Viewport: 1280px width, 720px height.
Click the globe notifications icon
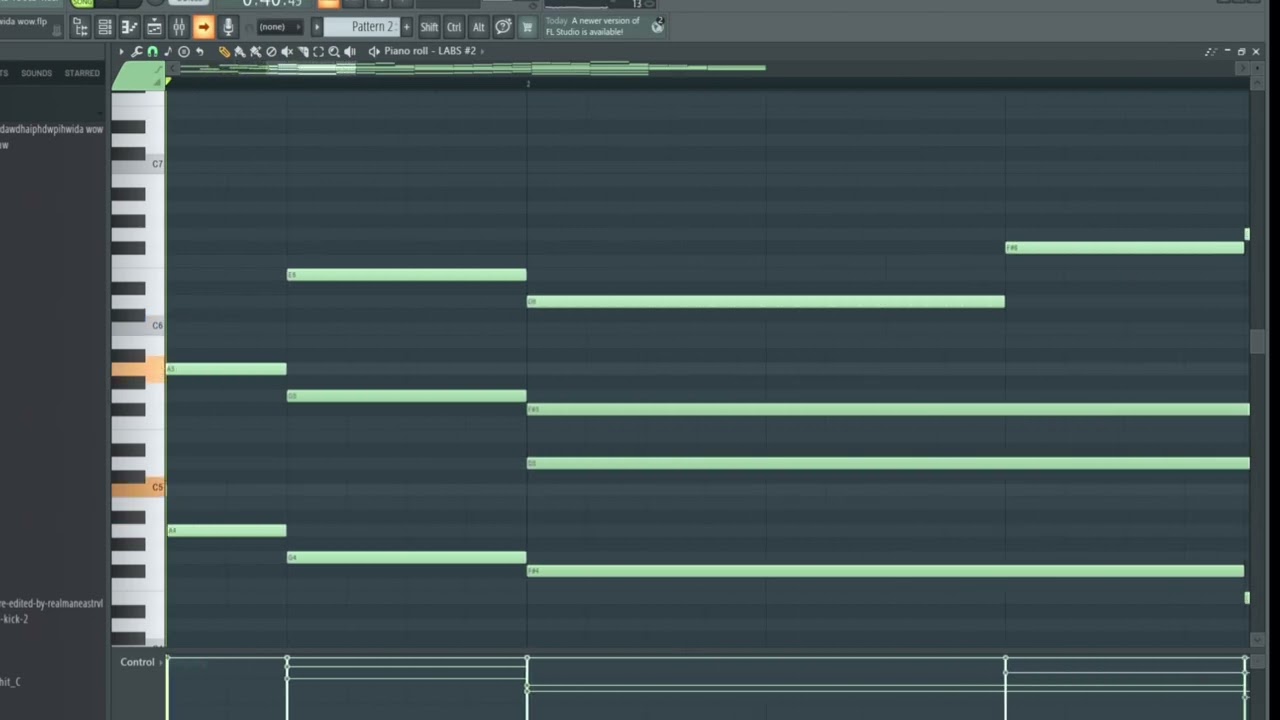[x=657, y=27]
